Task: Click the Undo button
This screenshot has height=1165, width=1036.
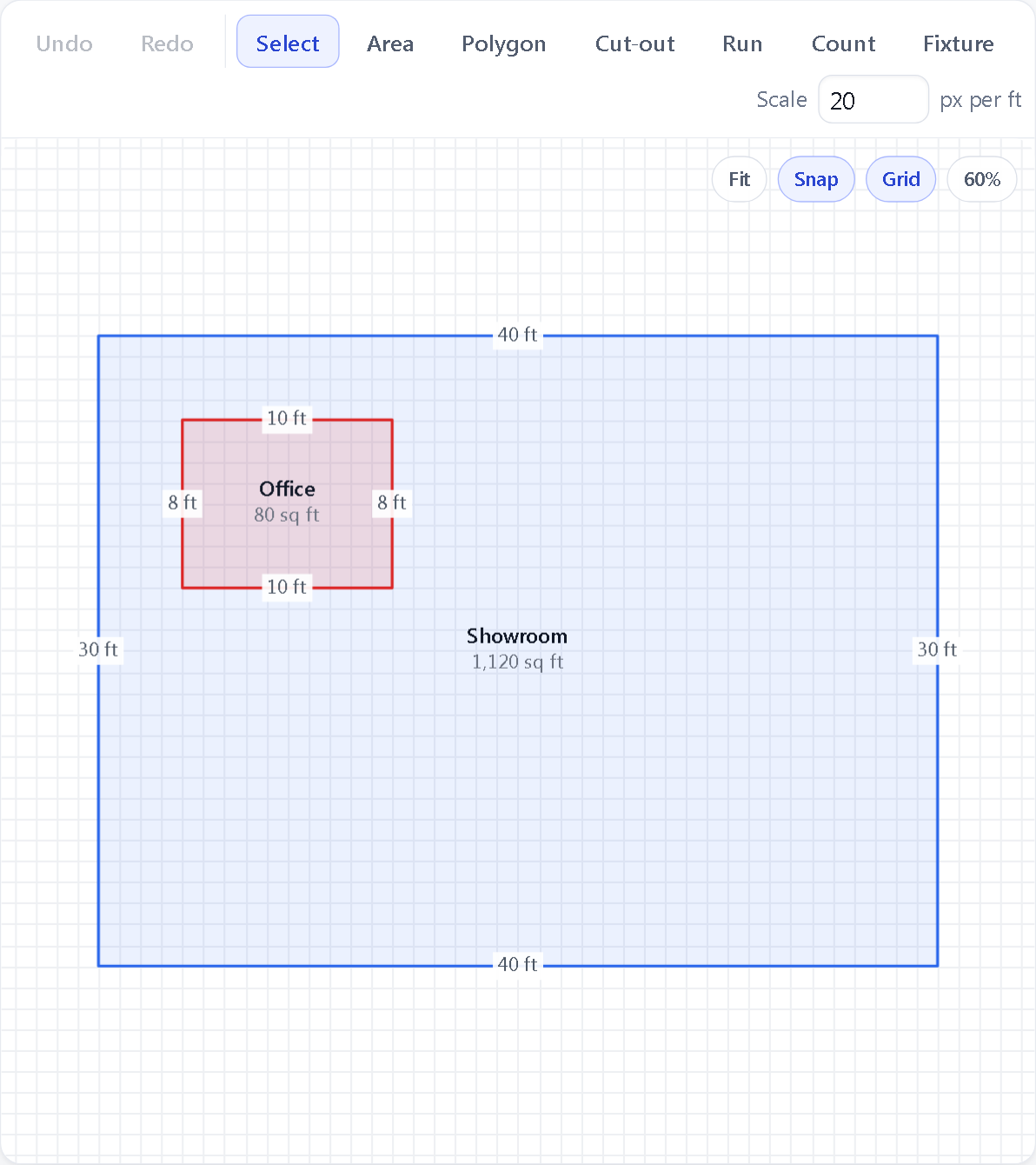Action: [64, 43]
